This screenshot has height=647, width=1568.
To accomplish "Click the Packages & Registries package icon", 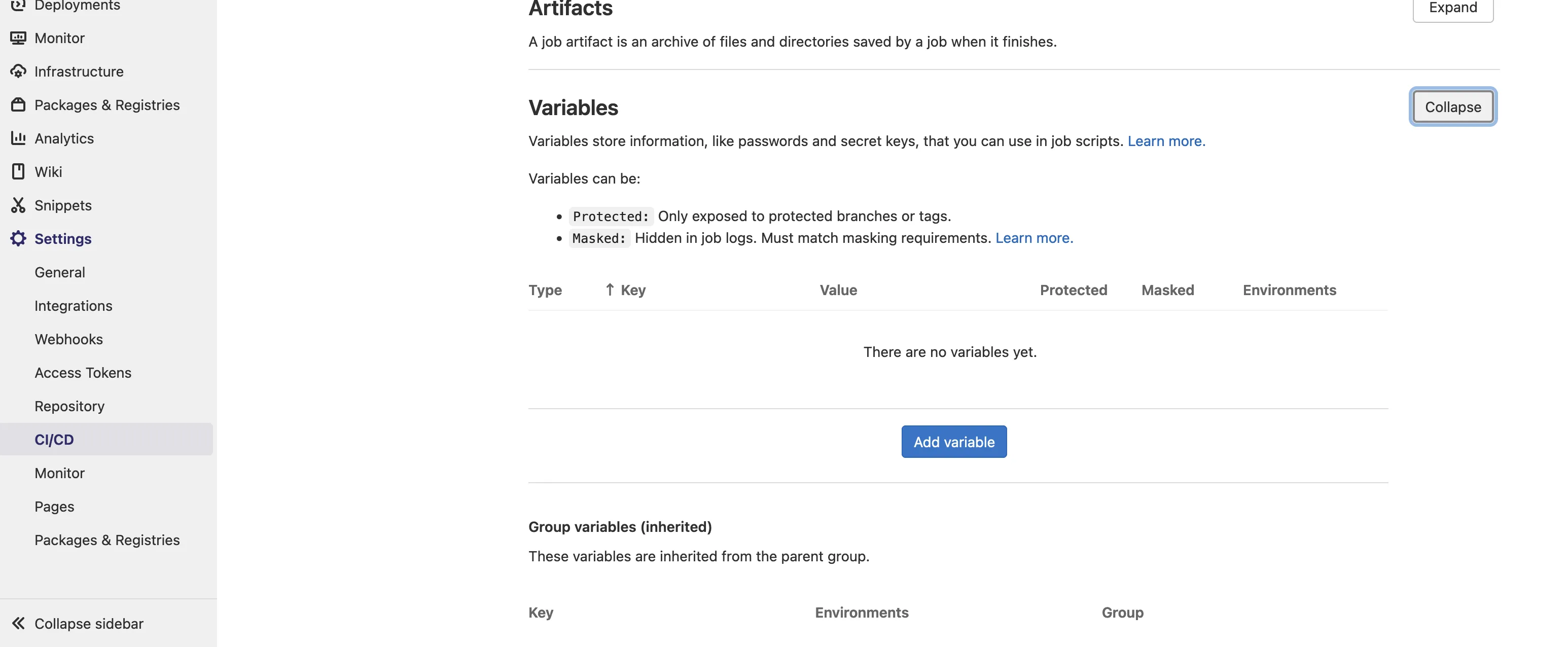I will [18, 104].
